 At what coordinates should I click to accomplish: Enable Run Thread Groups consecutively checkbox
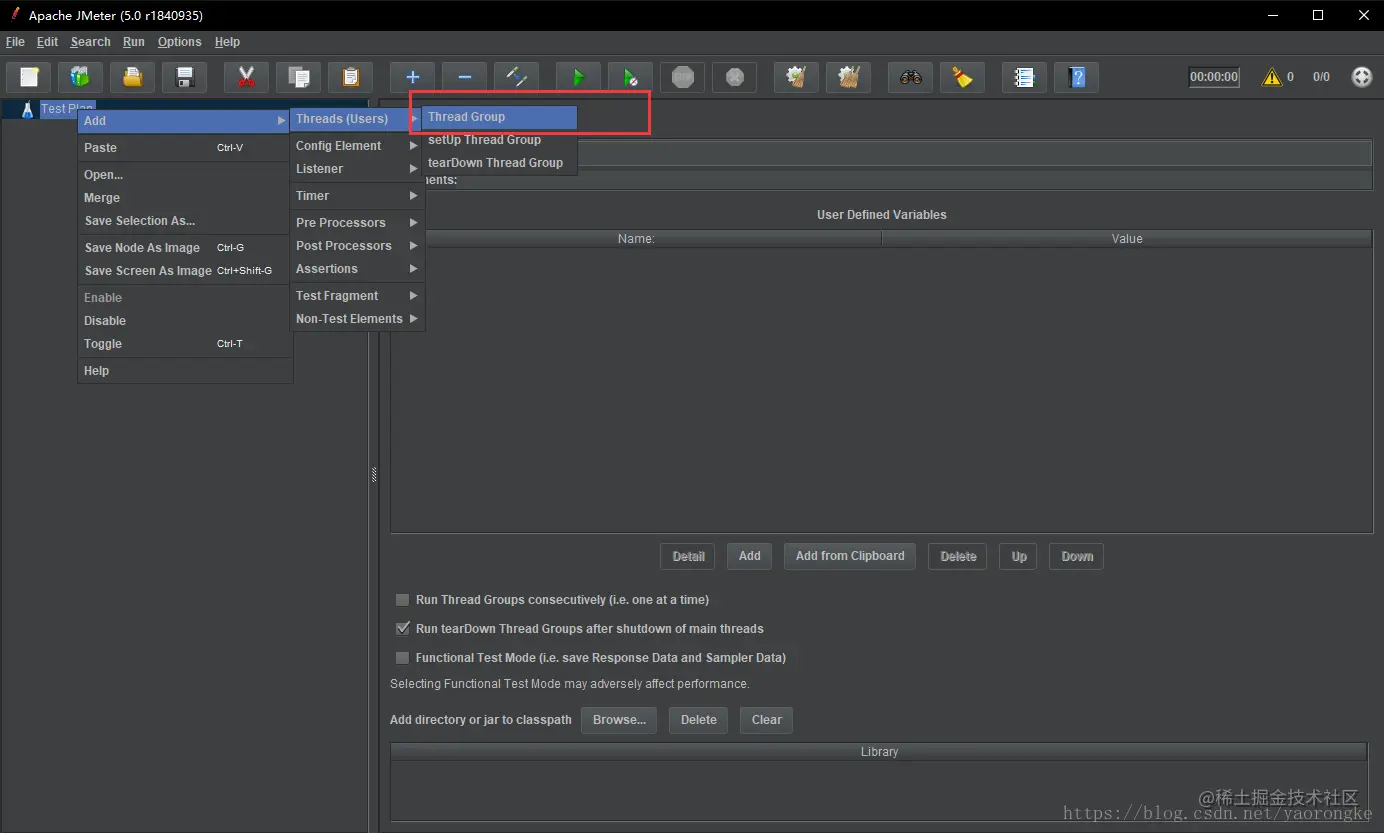(402, 600)
